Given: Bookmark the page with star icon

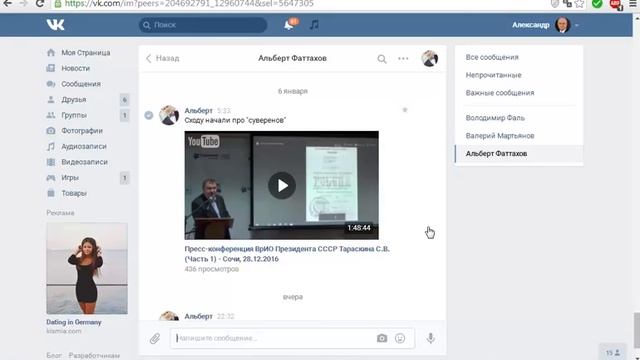Looking at the screenshot, I should coord(579,4).
